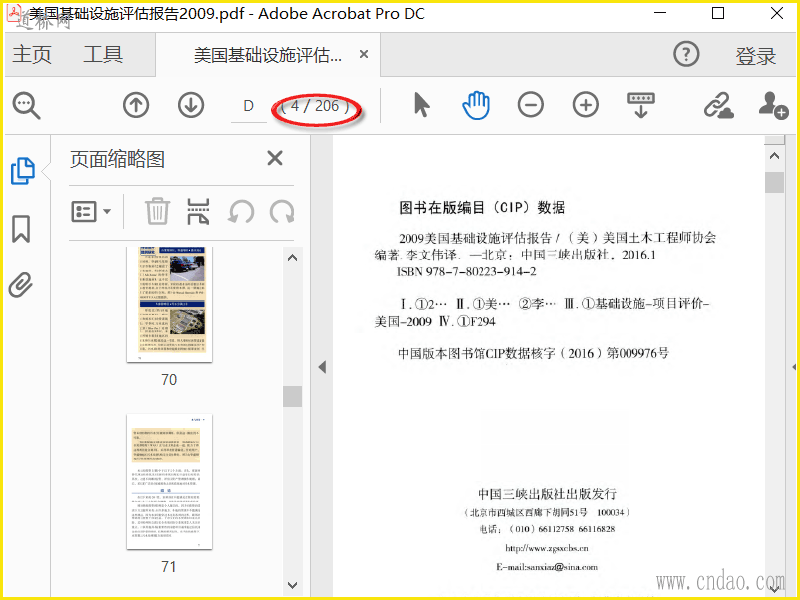This screenshot has width=800, height=600.
Task: Rotate page counterclockwise
Action: tap(240, 211)
